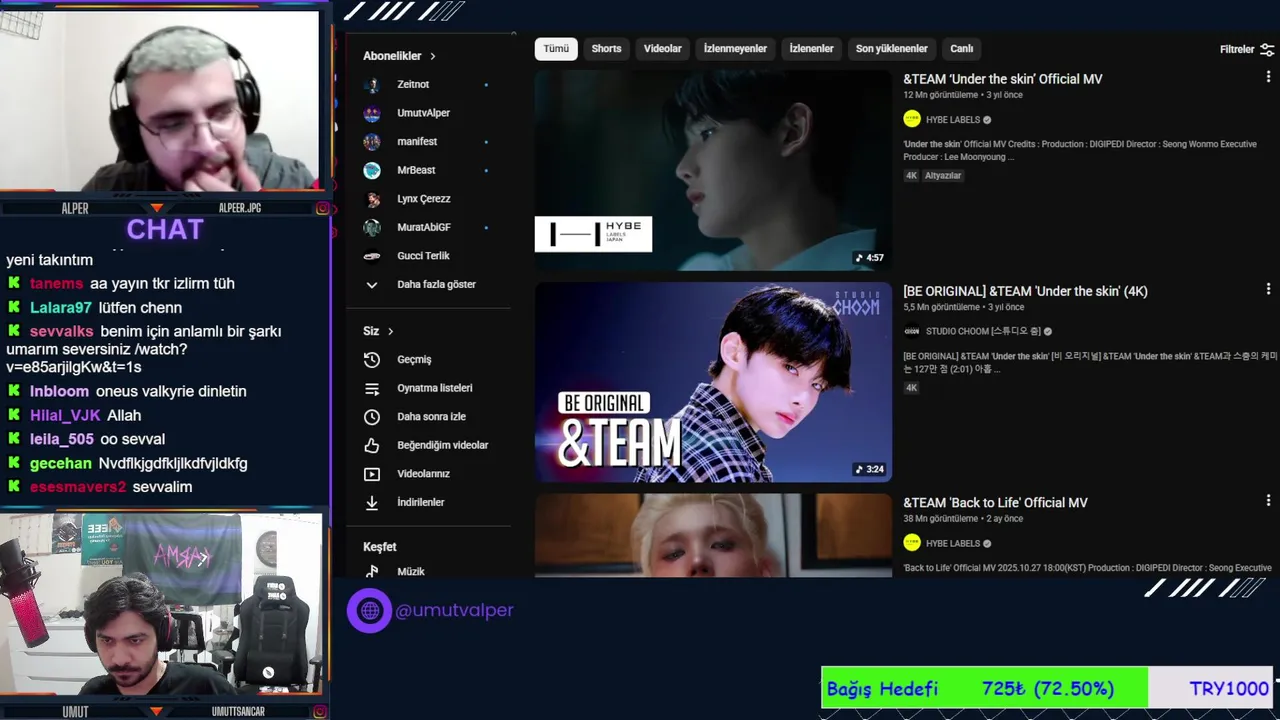Click HYBE LABELS avatar under 'Back to Life'
The image size is (1280, 720).
(912, 543)
